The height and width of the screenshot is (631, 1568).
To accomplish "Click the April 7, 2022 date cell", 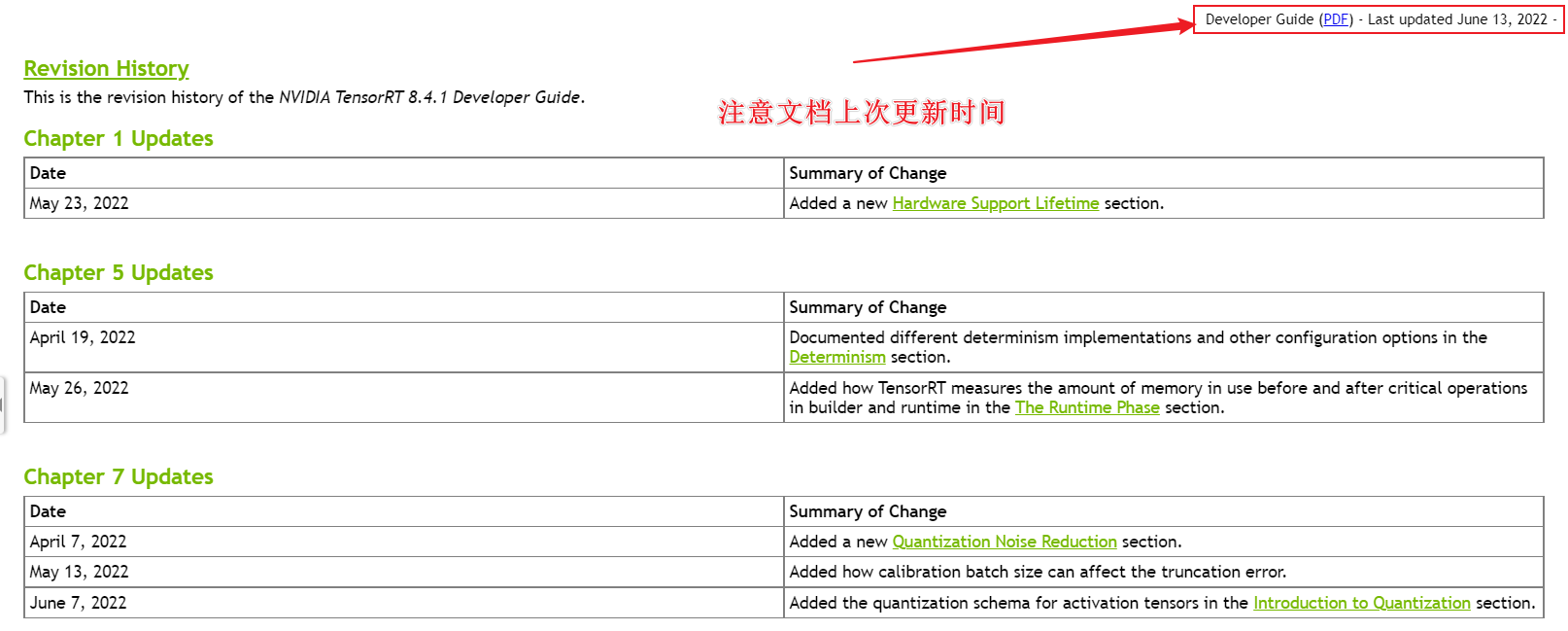I will coord(404,542).
